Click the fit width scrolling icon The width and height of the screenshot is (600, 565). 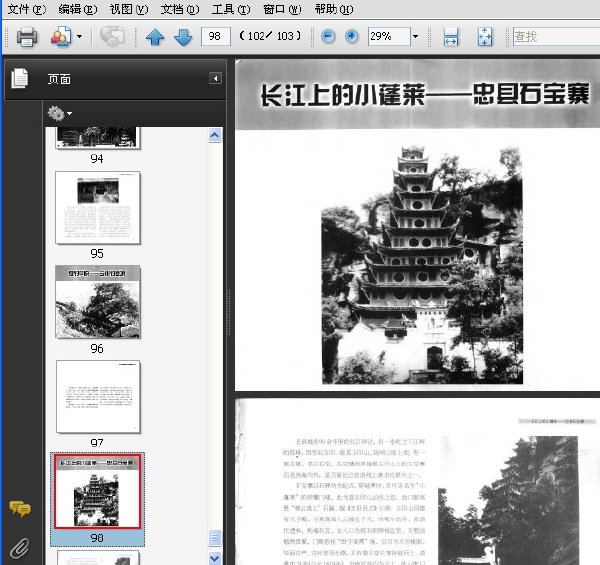(x=451, y=37)
